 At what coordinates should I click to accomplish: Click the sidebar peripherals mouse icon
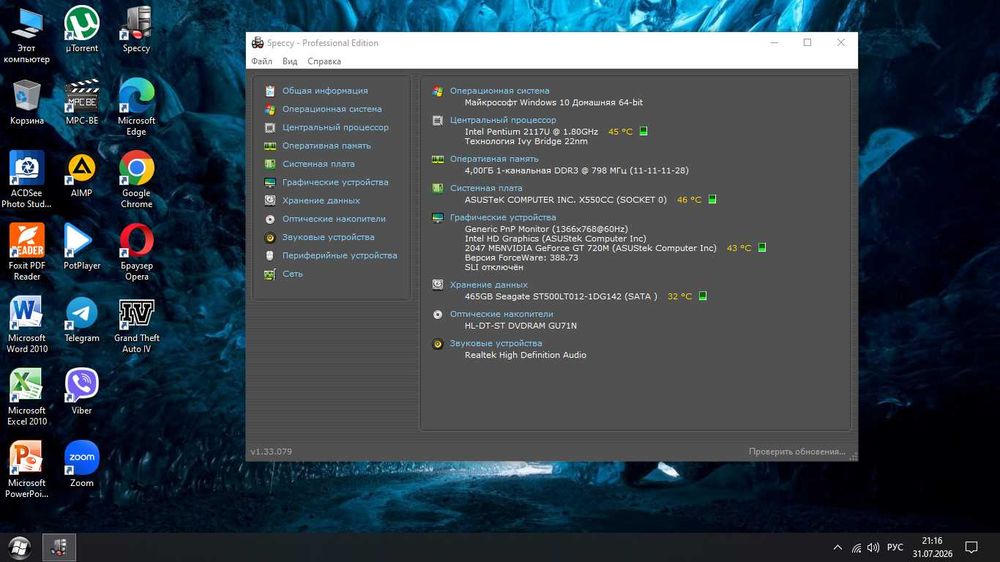tap(270, 255)
